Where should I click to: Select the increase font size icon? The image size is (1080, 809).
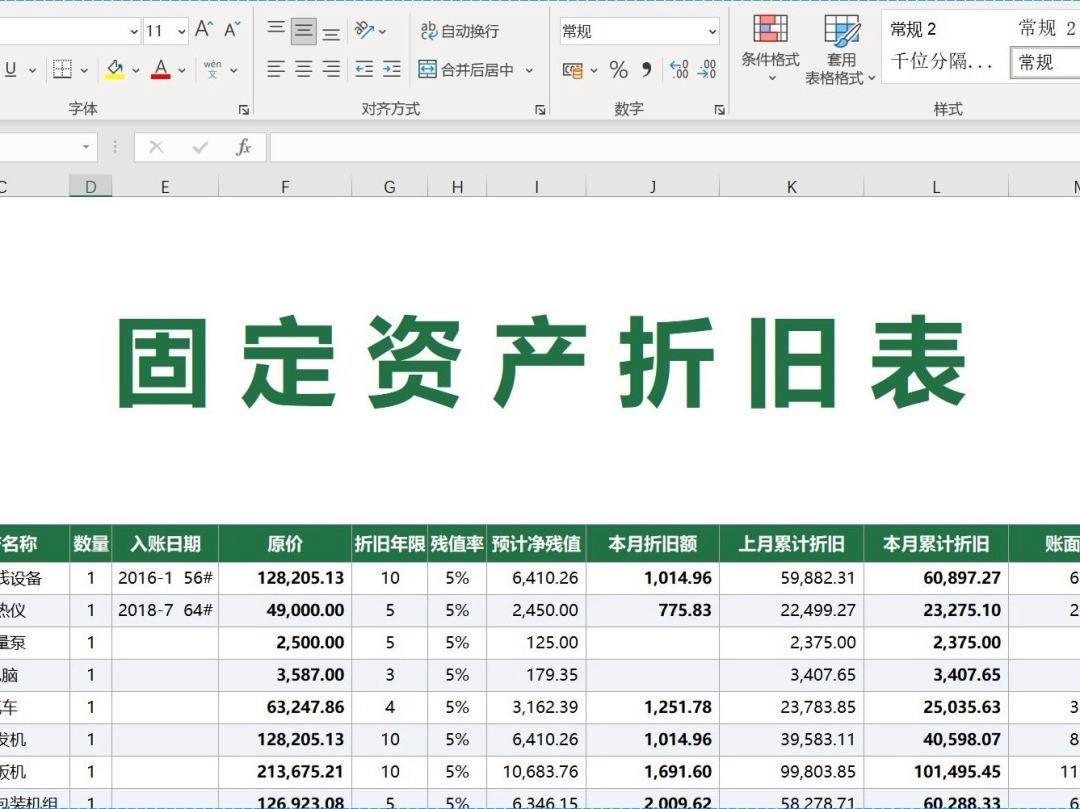(203, 30)
